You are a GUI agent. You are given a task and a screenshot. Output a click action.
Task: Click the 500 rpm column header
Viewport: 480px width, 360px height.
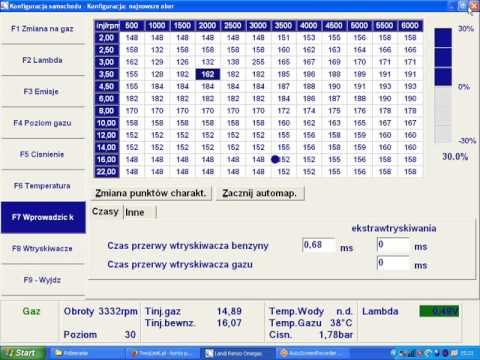pyautogui.click(x=132, y=26)
